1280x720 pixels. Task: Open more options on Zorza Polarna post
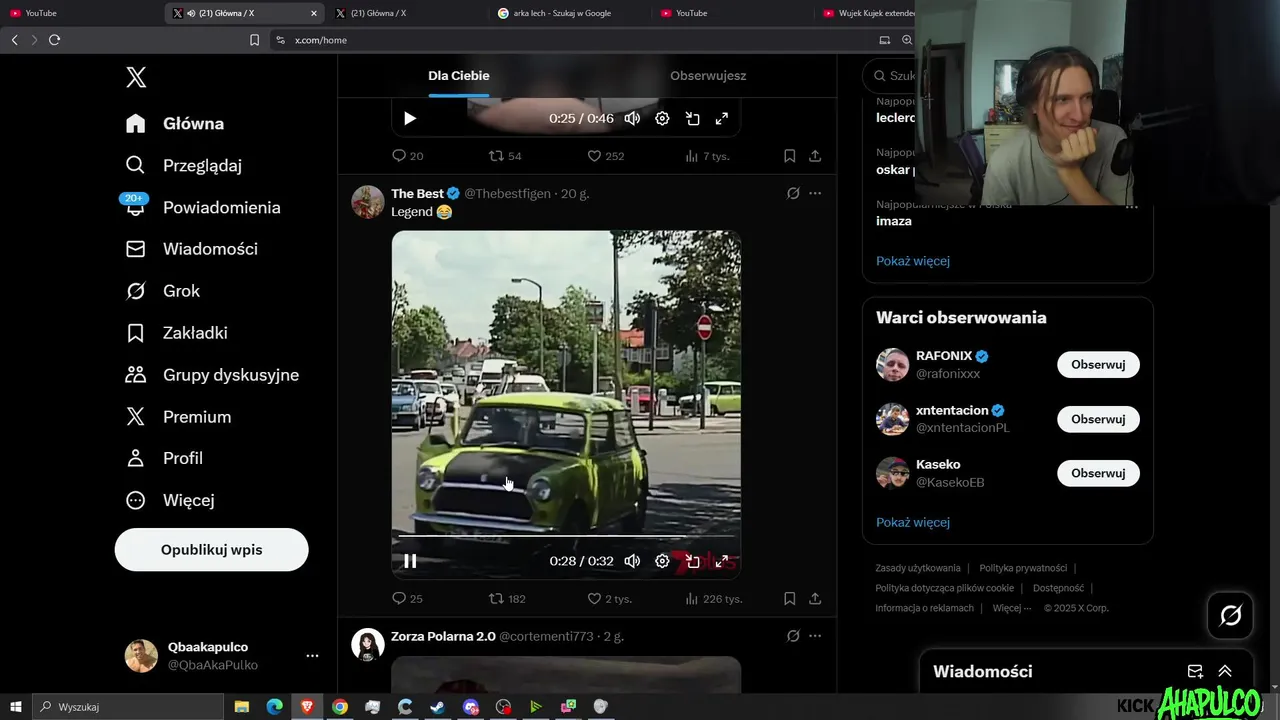[815, 636]
